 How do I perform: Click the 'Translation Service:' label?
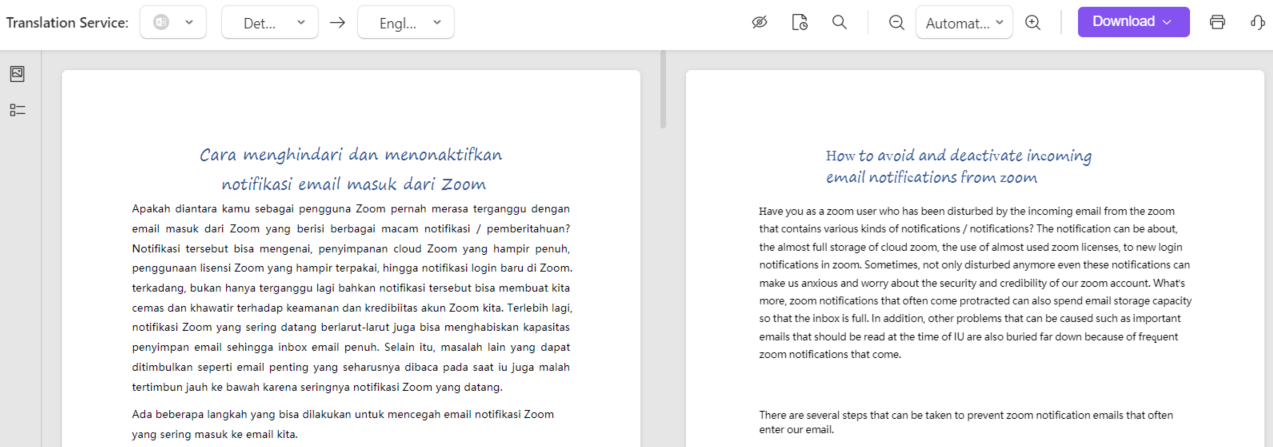click(67, 22)
